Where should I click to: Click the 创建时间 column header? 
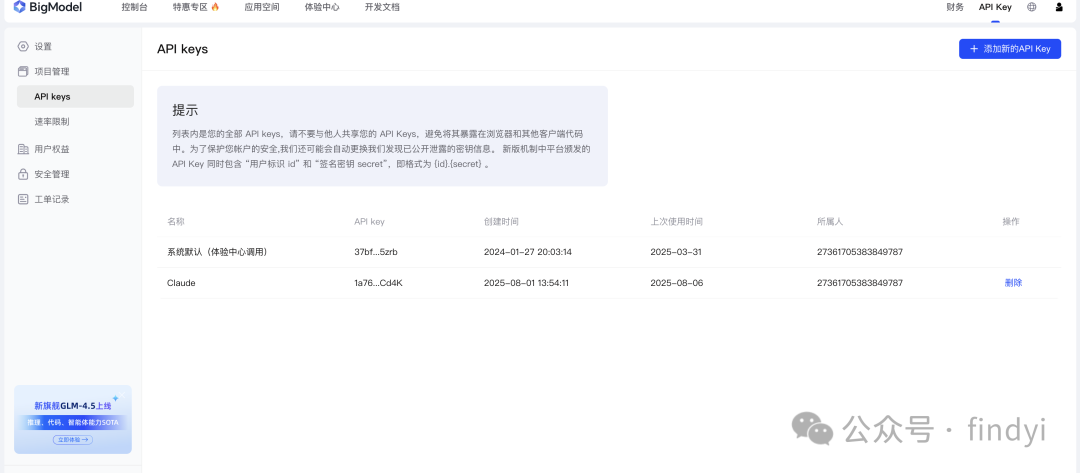click(x=501, y=222)
